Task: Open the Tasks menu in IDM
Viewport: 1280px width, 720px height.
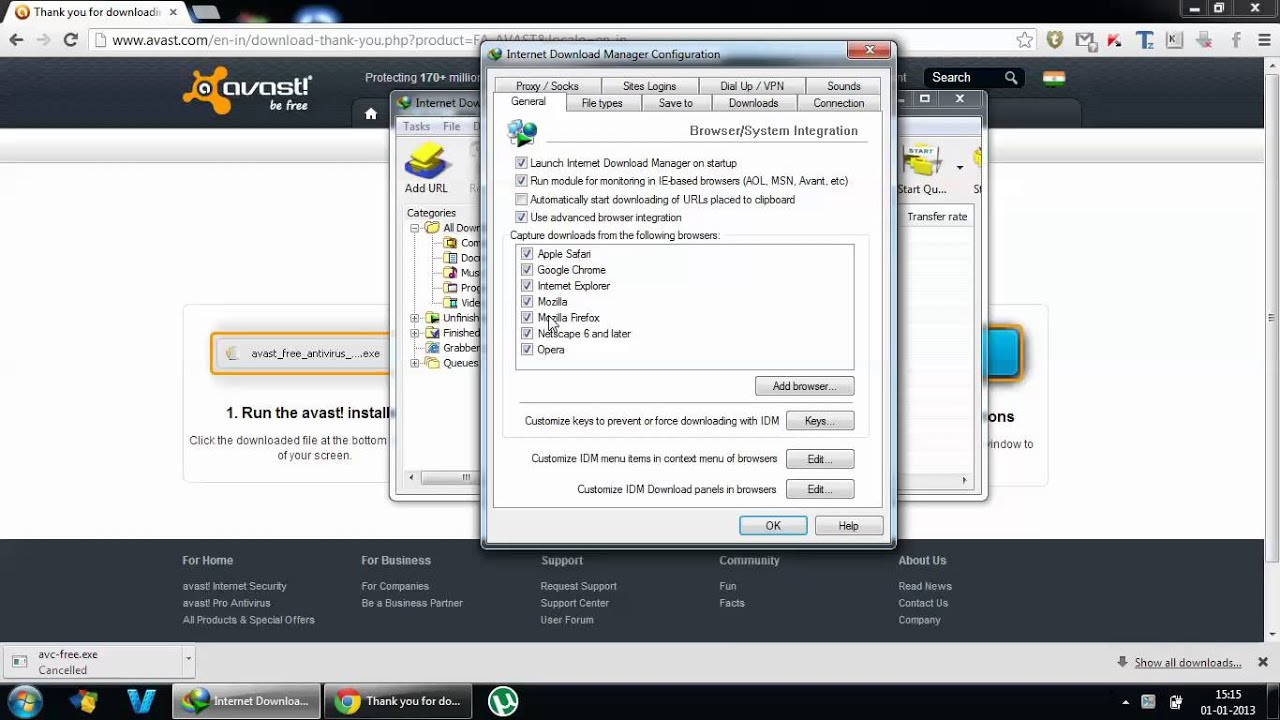Action: coord(416,127)
